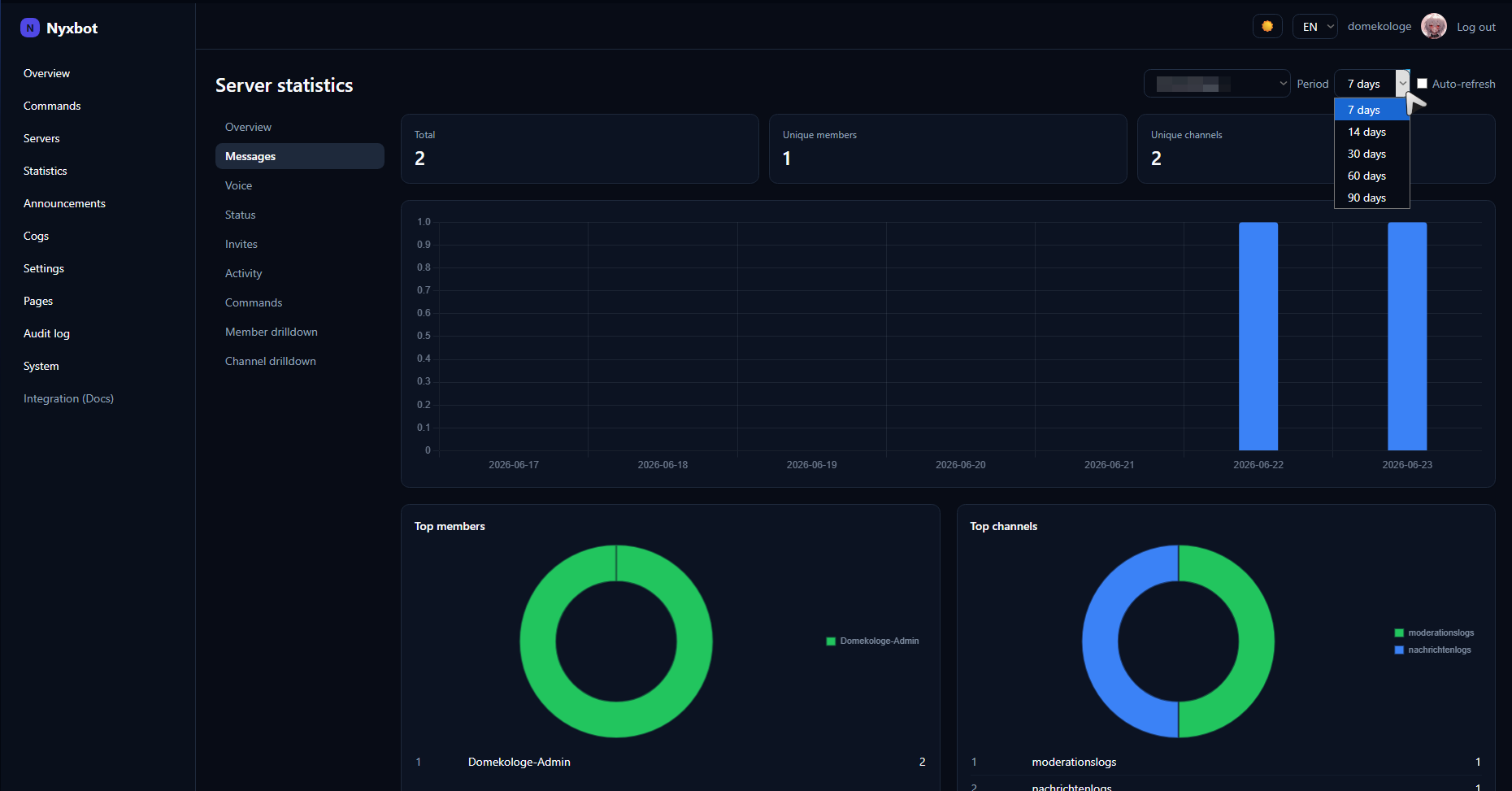Click the Unique channels value 2
The height and width of the screenshot is (791, 1512).
coord(1156,159)
